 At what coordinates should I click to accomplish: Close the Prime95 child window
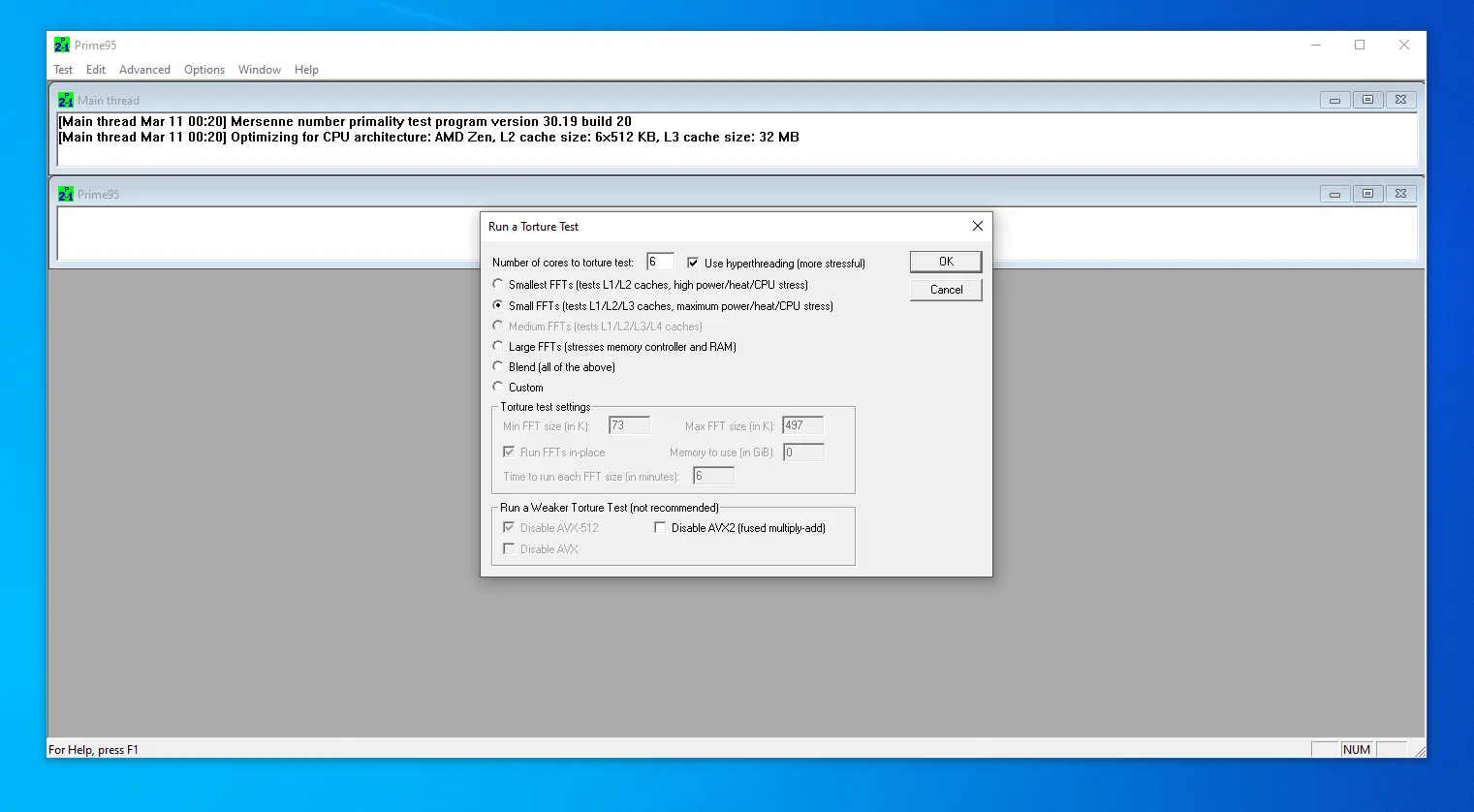[x=1401, y=194]
